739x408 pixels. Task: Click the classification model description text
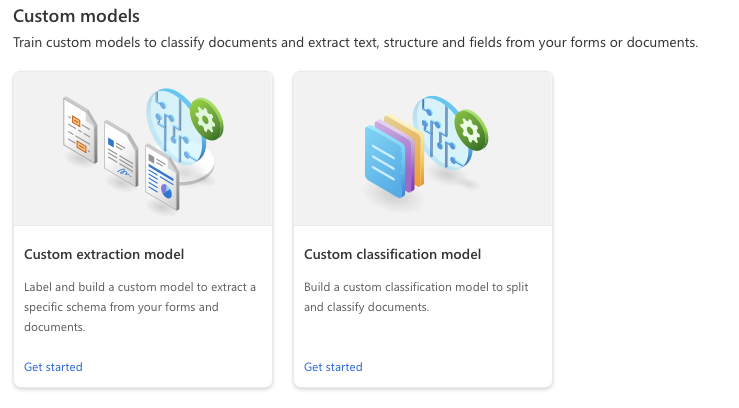coord(416,297)
